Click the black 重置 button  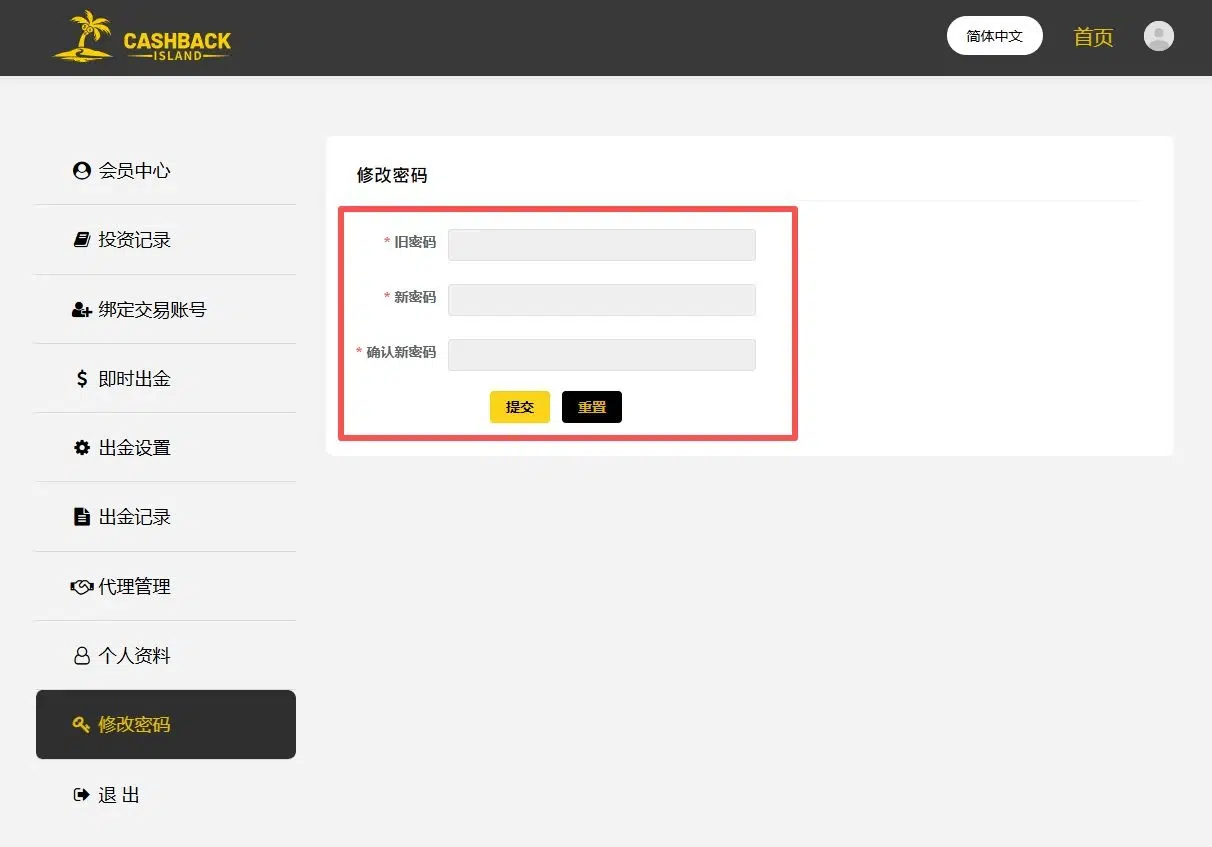592,407
